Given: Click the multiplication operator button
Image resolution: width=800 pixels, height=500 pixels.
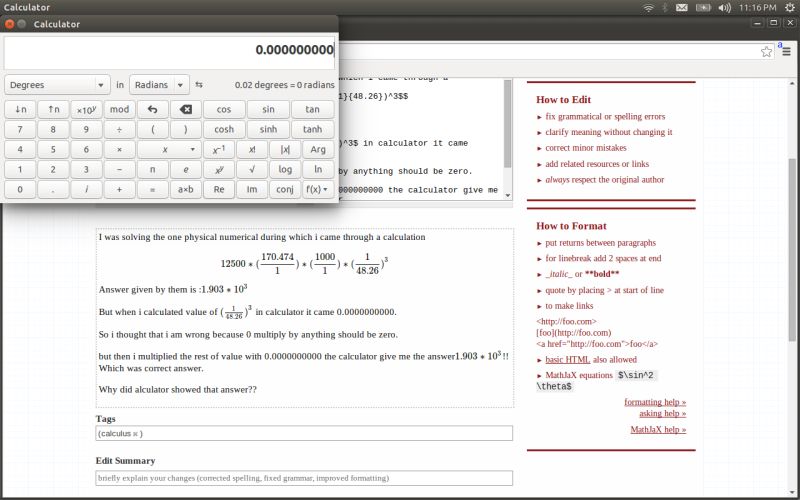Looking at the screenshot, I should (x=119, y=149).
